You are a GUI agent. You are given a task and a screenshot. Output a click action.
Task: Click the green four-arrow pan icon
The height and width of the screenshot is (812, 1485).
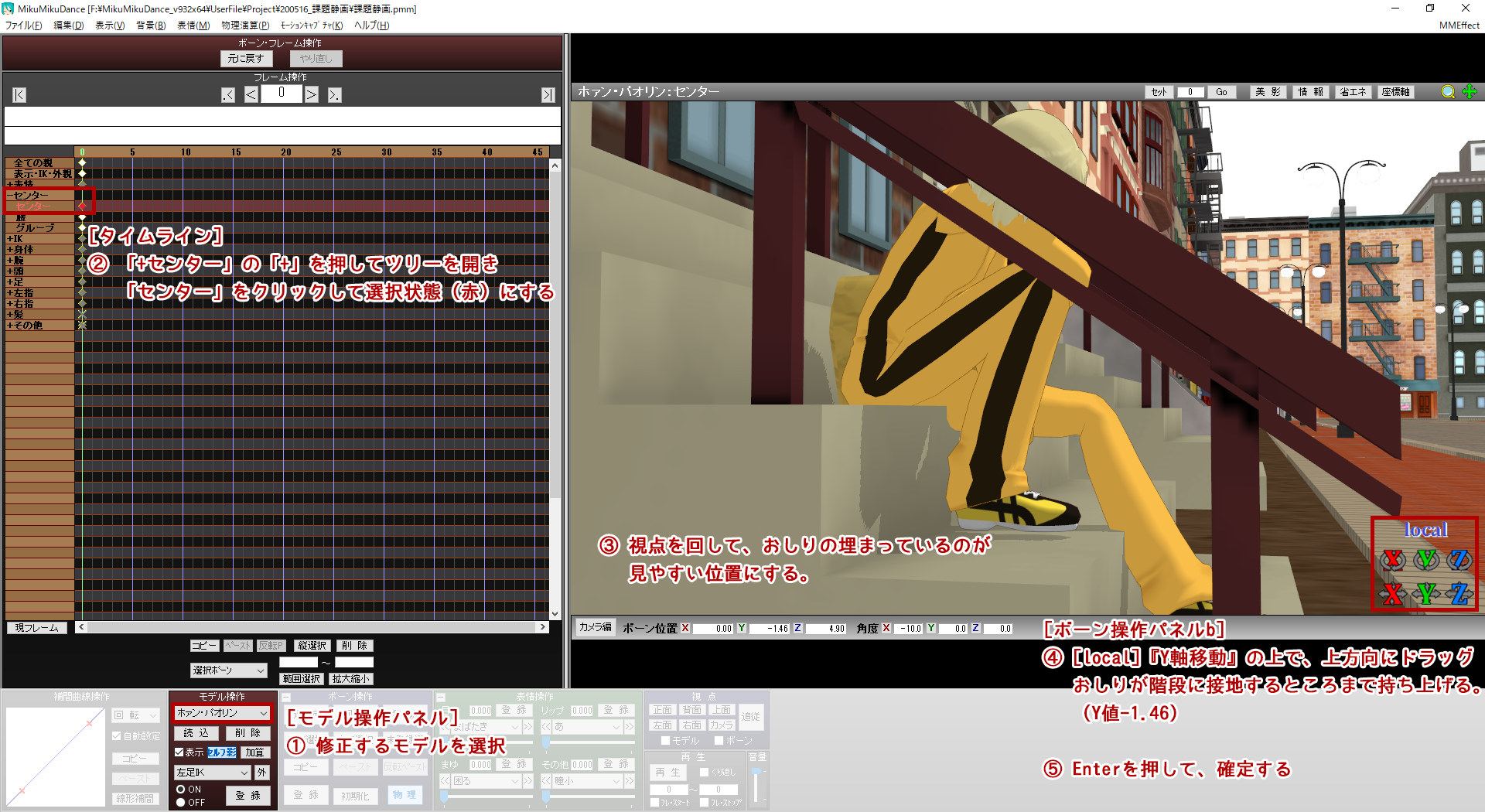(x=1470, y=92)
